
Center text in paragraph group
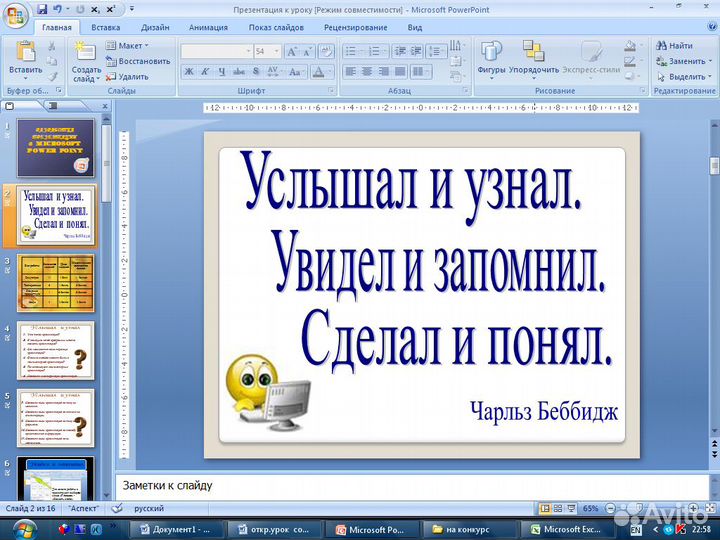click(367, 72)
